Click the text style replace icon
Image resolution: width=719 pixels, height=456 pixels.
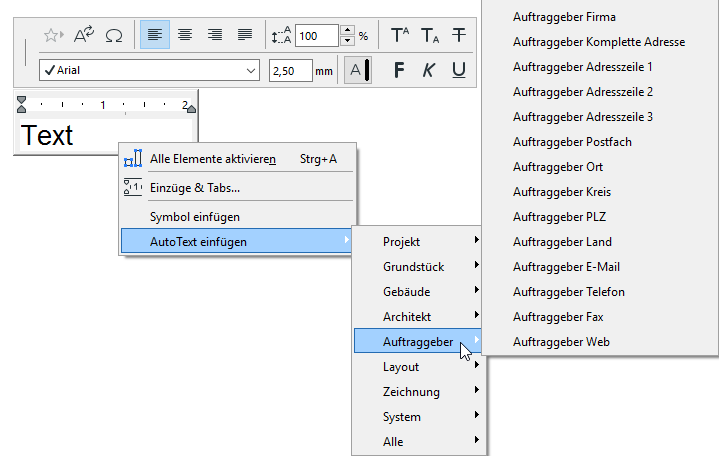tap(84, 35)
